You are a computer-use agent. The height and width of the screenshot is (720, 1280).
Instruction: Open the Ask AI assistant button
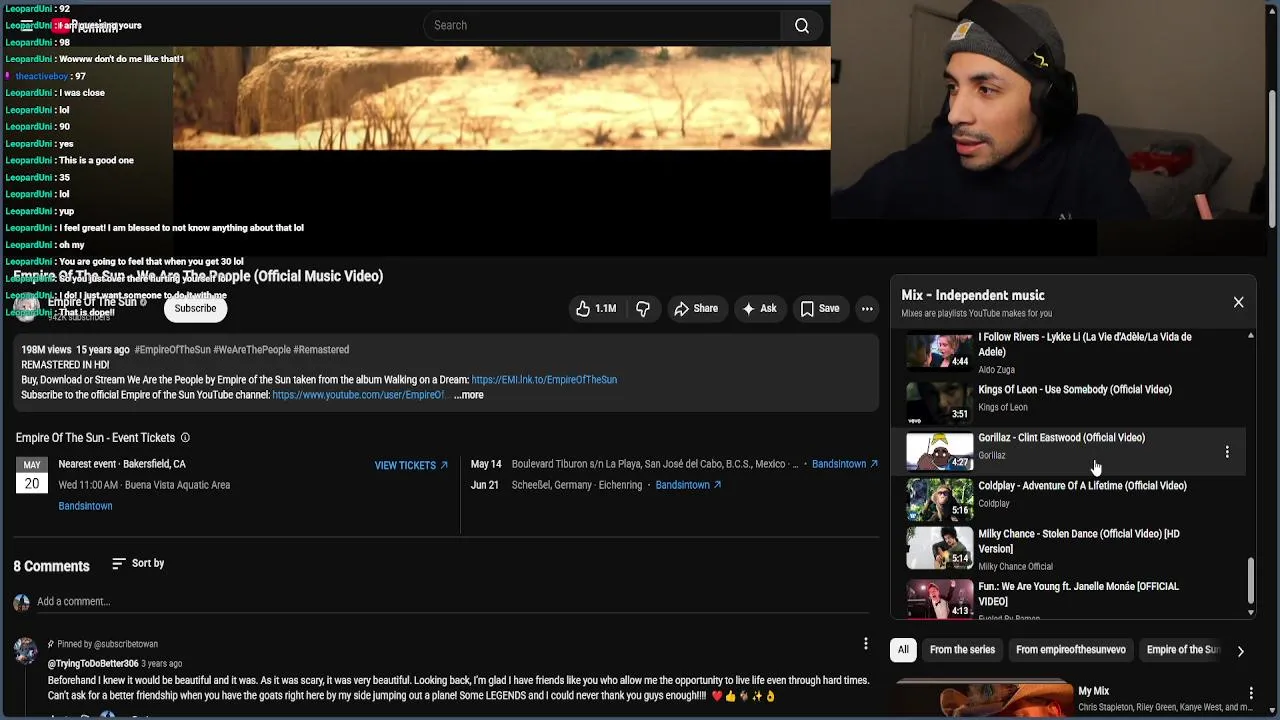(758, 309)
